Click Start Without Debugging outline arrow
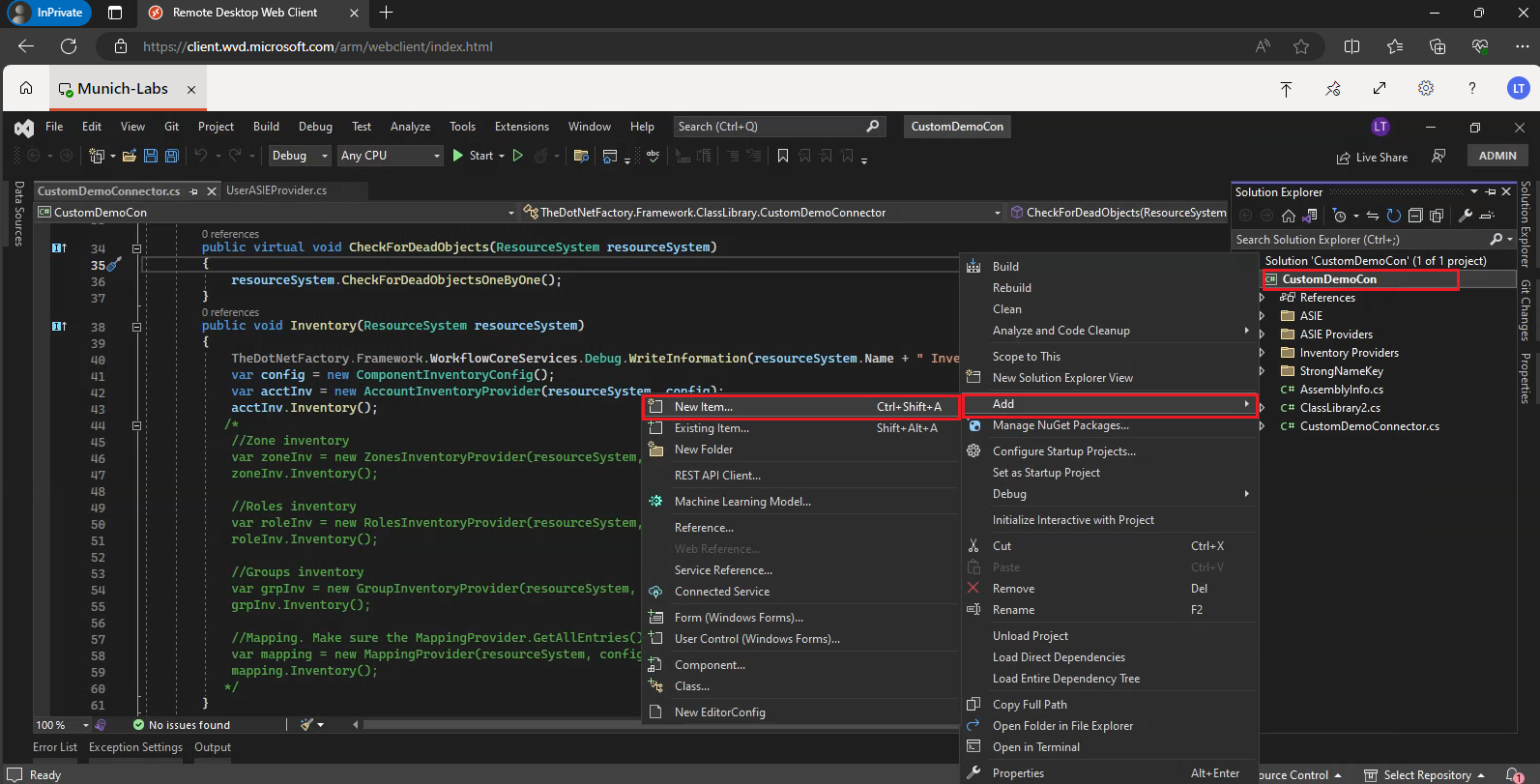 [518, 156]
